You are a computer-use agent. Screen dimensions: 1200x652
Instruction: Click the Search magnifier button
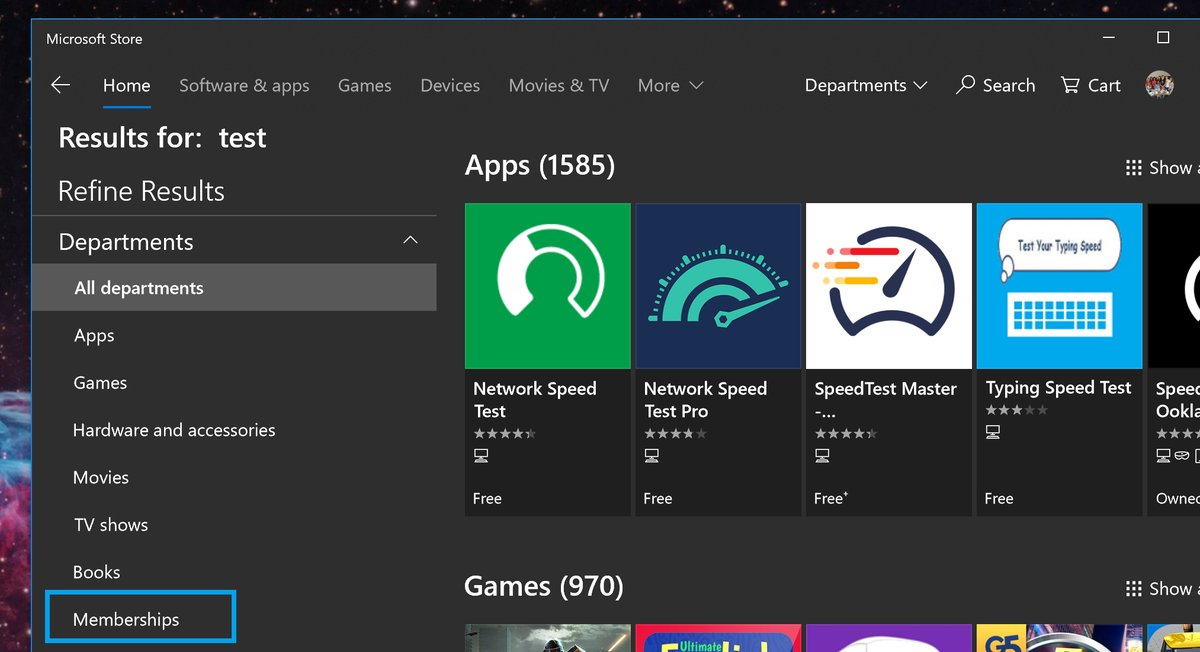pos(995,86)
